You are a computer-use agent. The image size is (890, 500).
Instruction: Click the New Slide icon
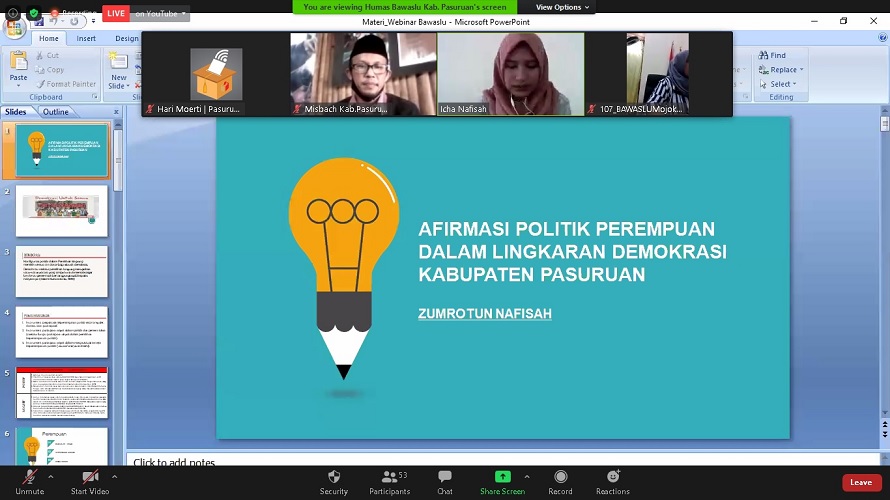point(119,65)
